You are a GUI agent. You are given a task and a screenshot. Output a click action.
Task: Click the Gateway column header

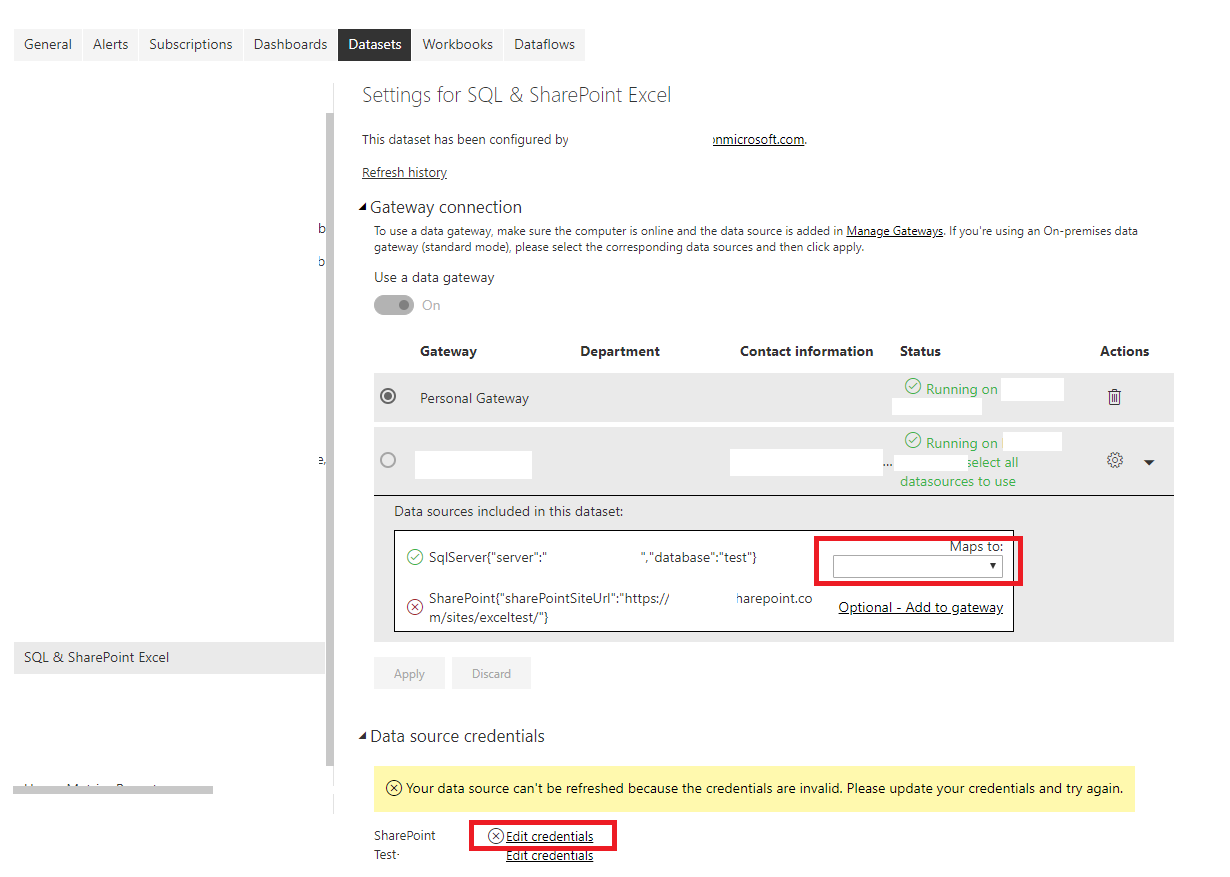click(448, 351)
